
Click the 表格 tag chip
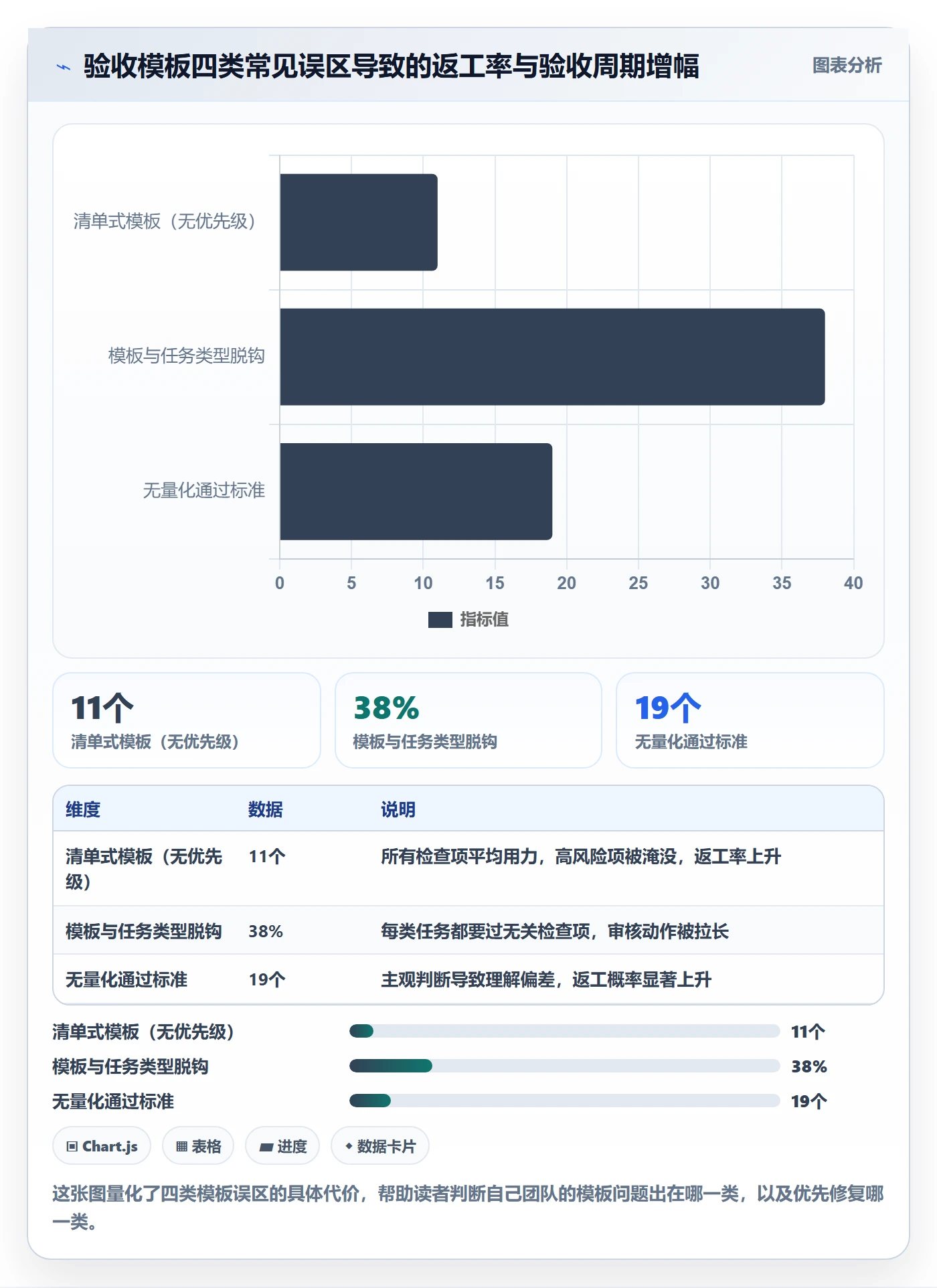point(198,1146)
